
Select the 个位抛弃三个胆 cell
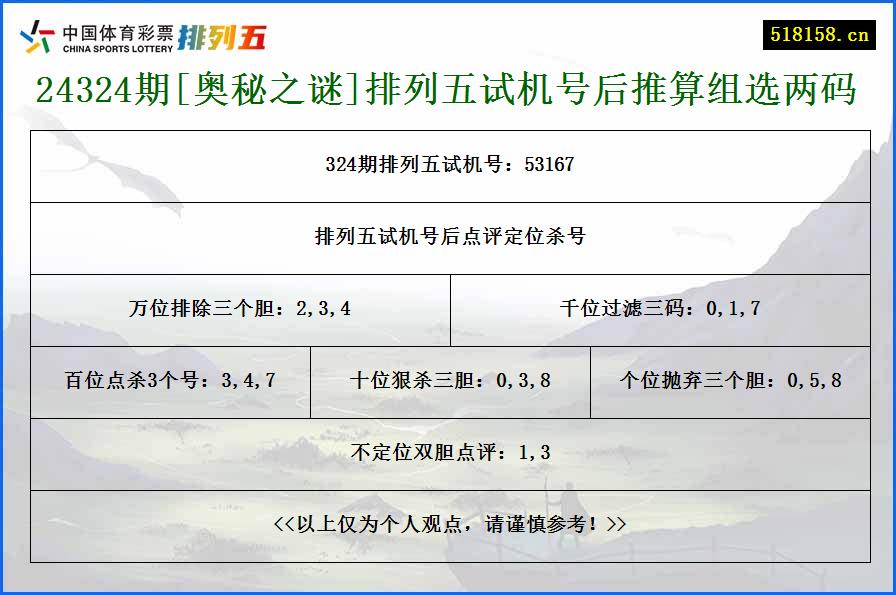[x=730, y=379]
